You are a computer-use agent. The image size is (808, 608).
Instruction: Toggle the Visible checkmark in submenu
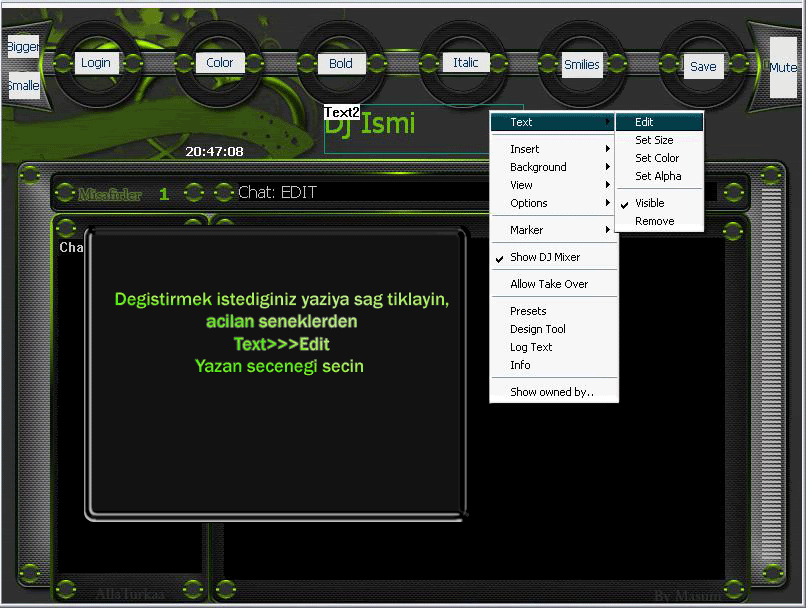tap(650, 203)
